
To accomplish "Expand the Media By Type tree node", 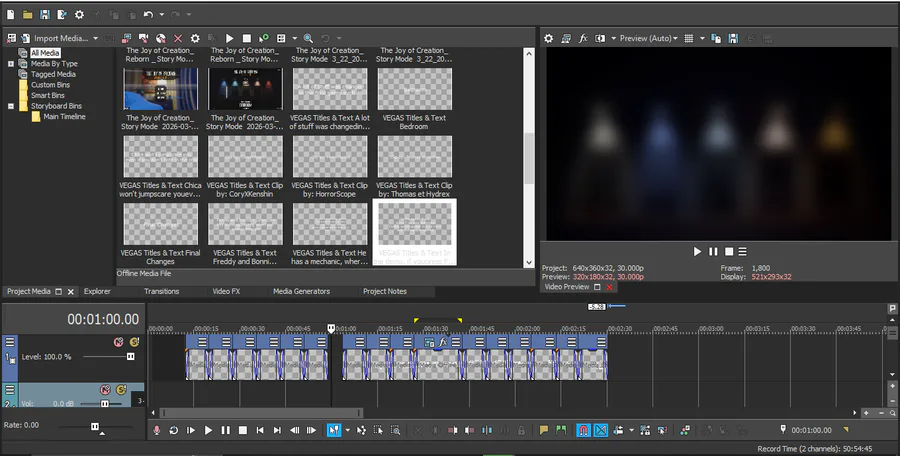I will 11,64.
